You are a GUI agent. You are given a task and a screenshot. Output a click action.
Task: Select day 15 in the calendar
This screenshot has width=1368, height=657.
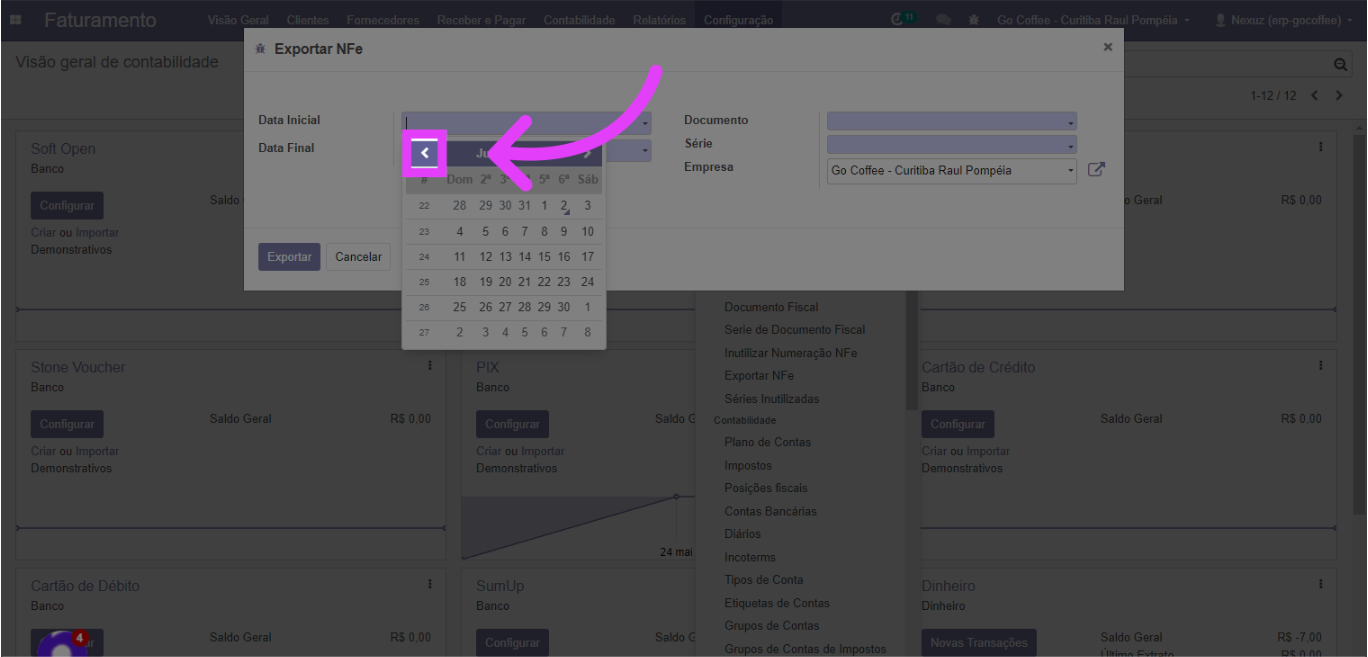544,257
